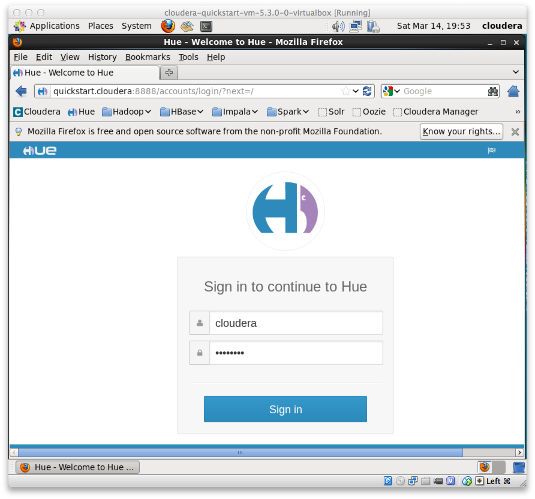Viewport: 535px width, 499px height.
Task: Dismiss the Mozilla Firefox notification bar
Action: [x=515, y=132]
